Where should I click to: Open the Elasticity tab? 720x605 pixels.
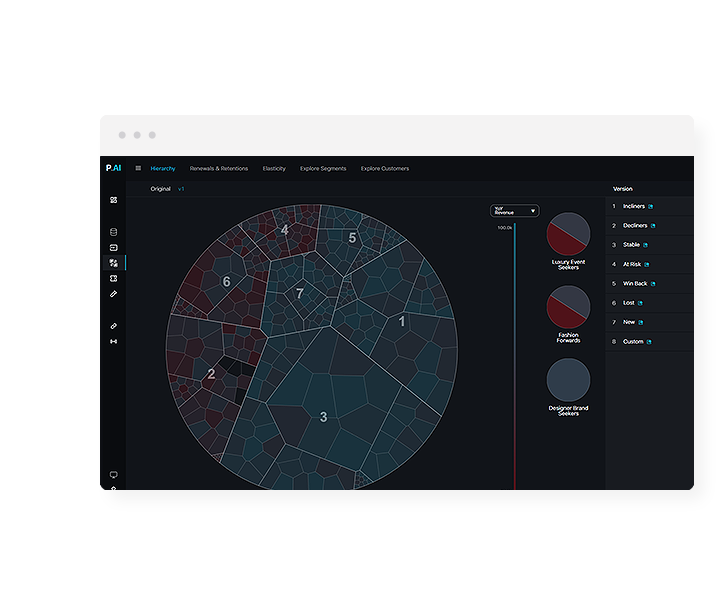tap(274, 168)
